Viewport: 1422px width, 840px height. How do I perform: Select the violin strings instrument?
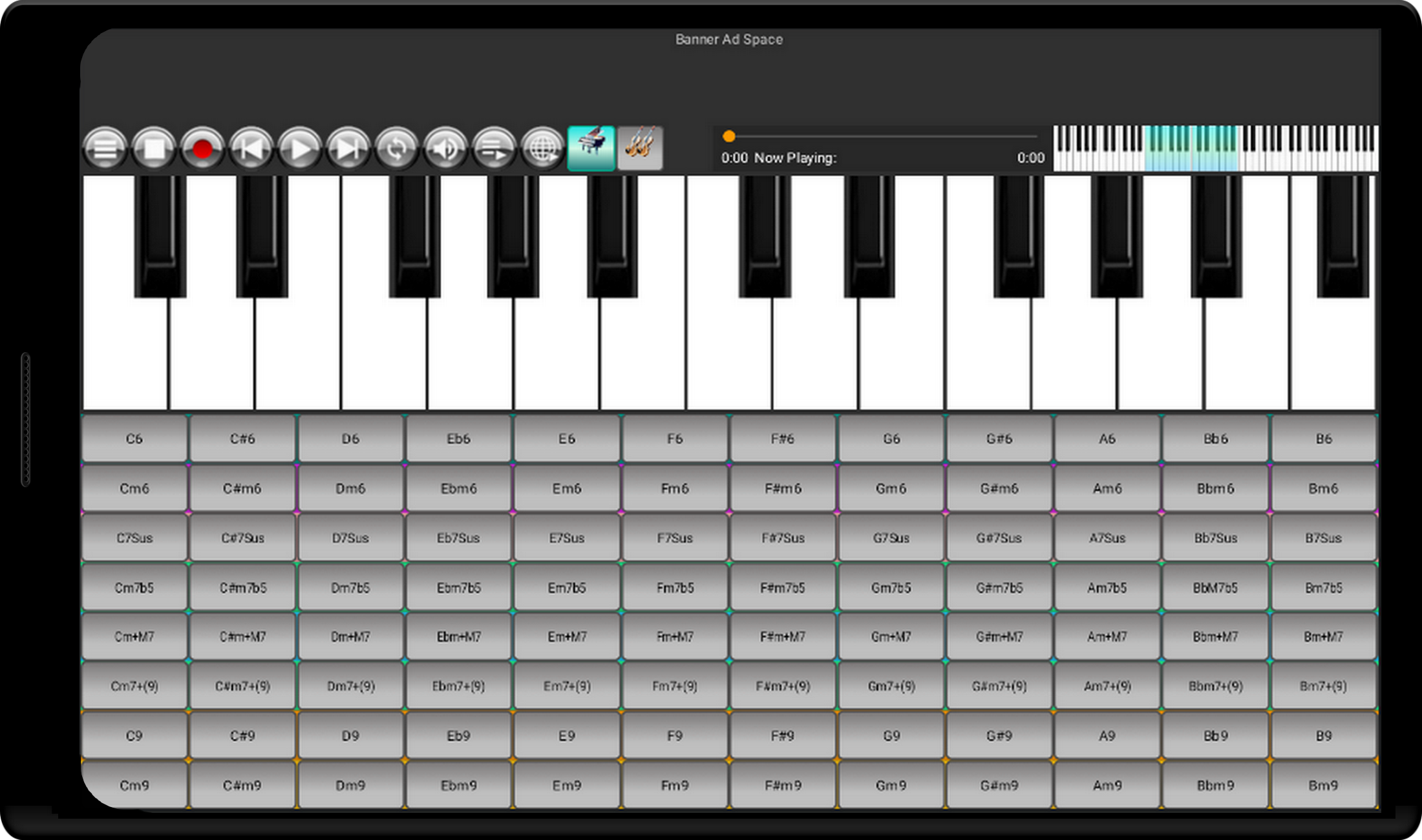[x=640, y=149]
